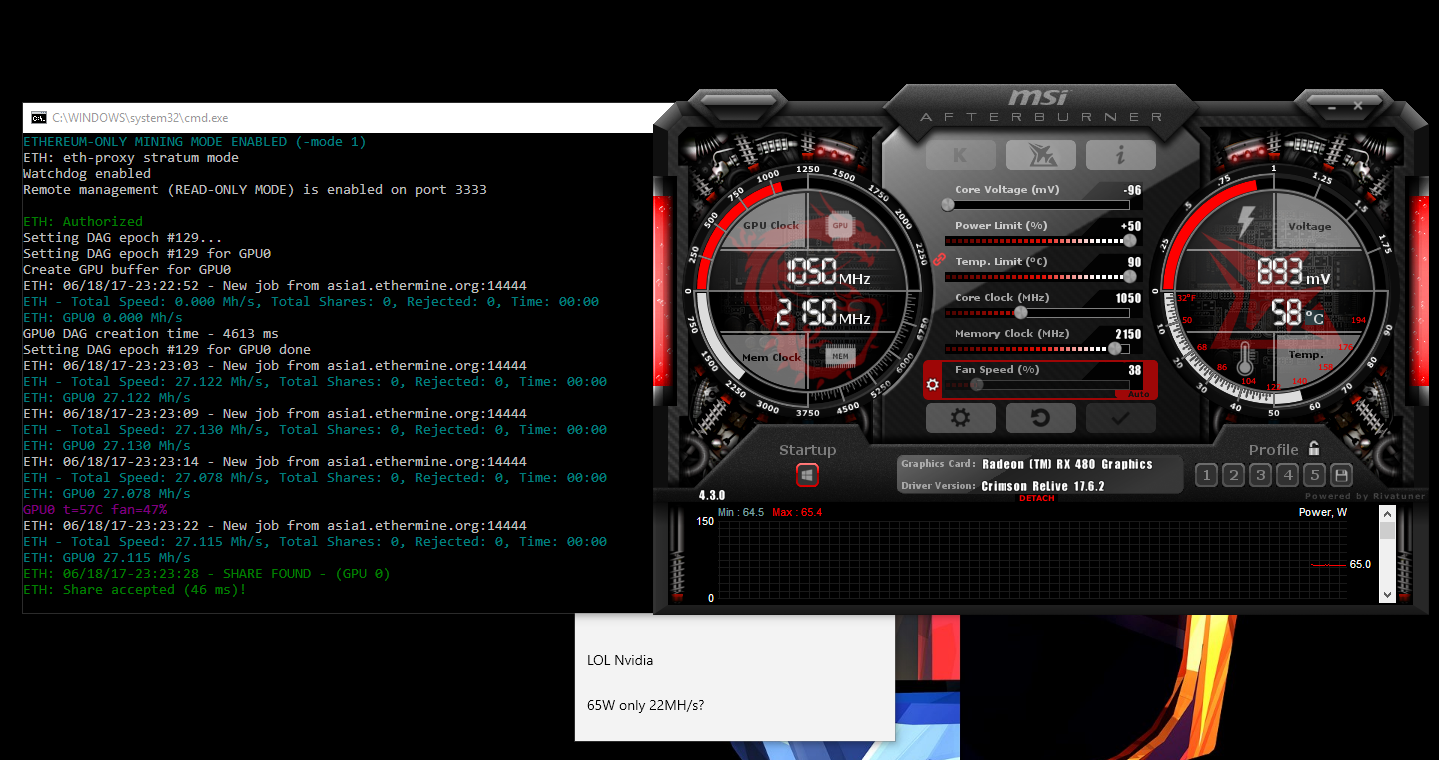Click the cmd.exe window title bar icon
Image resolution: width=1439 pixels, height=760 pixels.
click(x=38, y=118)
